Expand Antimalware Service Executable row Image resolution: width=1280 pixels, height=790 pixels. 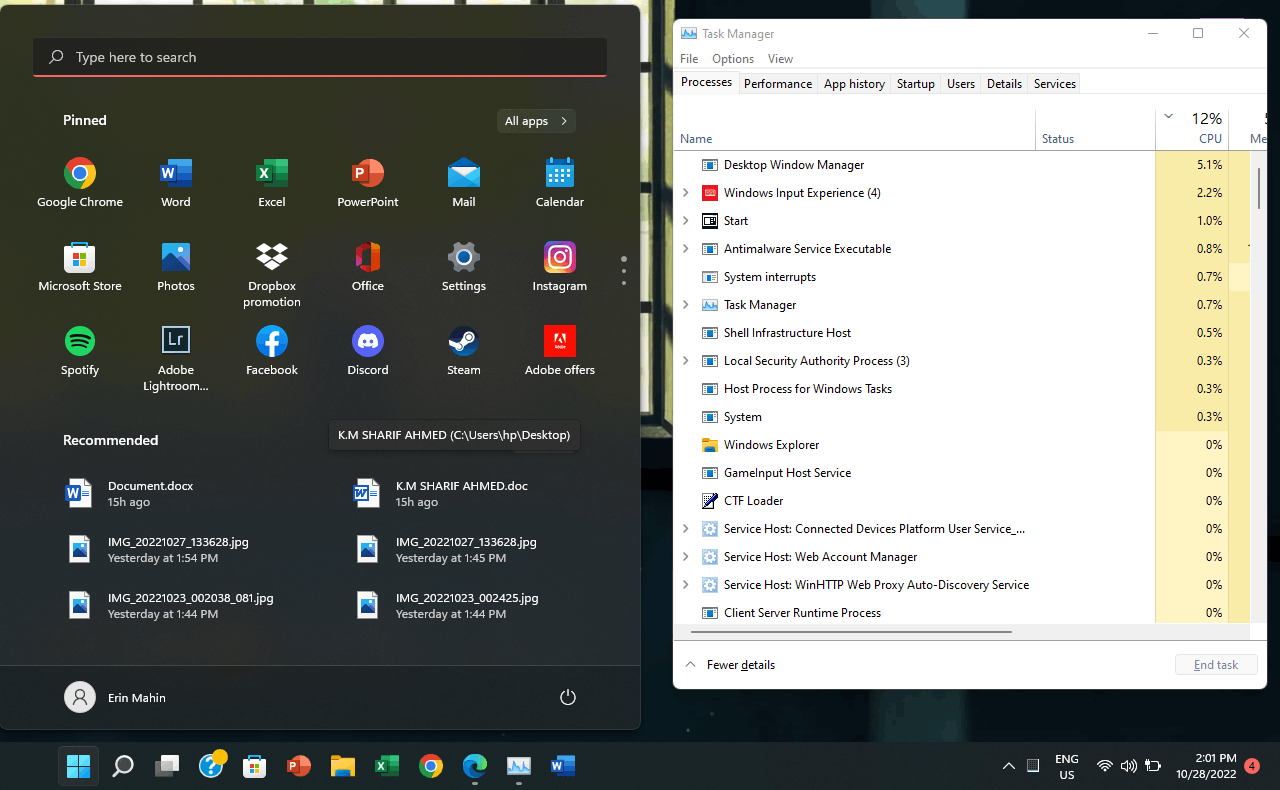(x=685, y=249)
